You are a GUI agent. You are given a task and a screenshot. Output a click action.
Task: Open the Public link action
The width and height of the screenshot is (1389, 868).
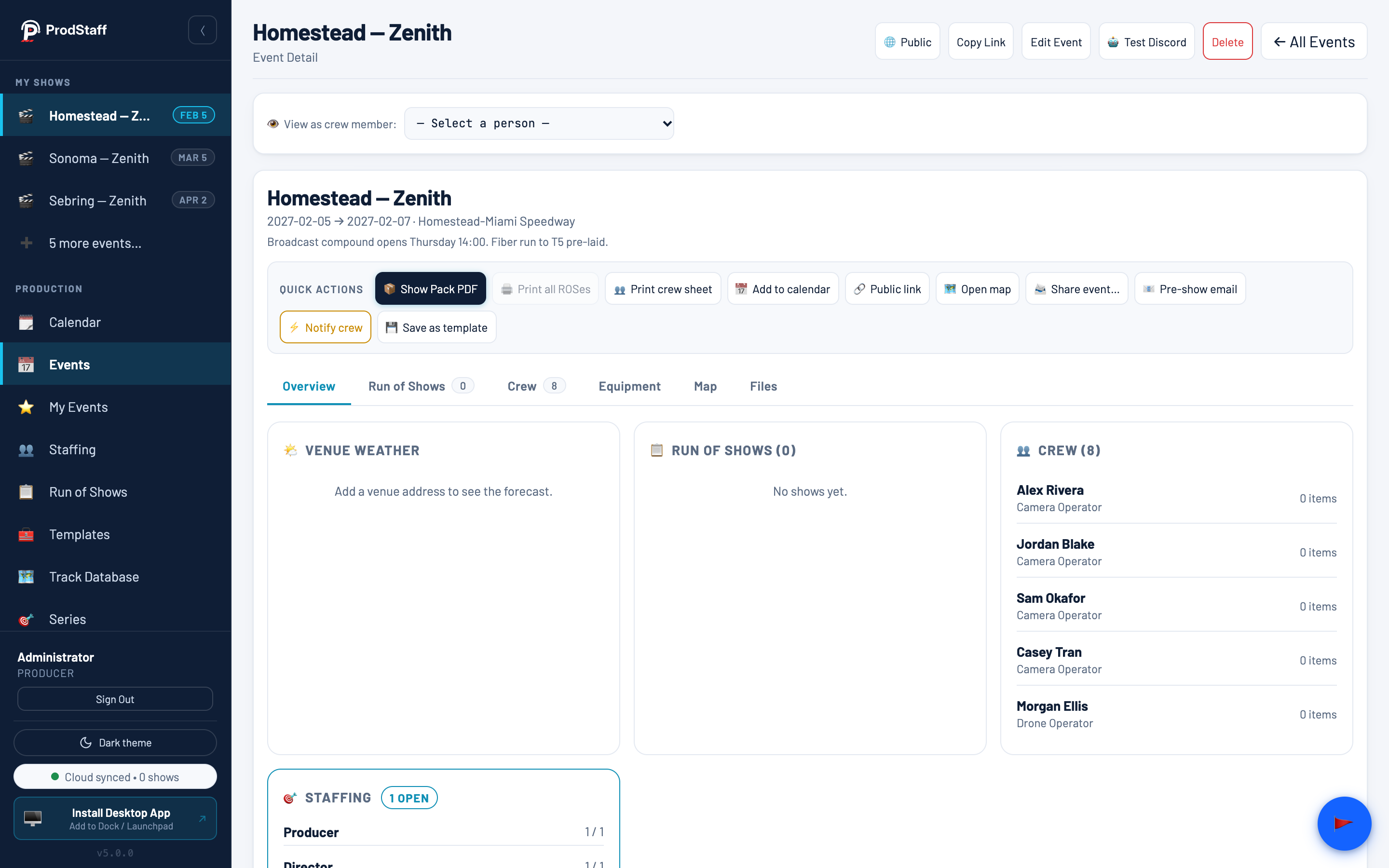click(x=887, y=289)
